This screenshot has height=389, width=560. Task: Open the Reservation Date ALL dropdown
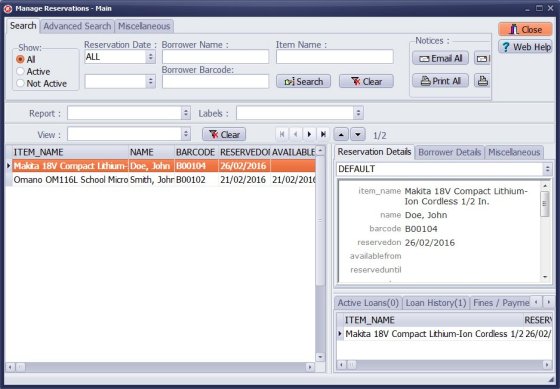coord(151,57)
